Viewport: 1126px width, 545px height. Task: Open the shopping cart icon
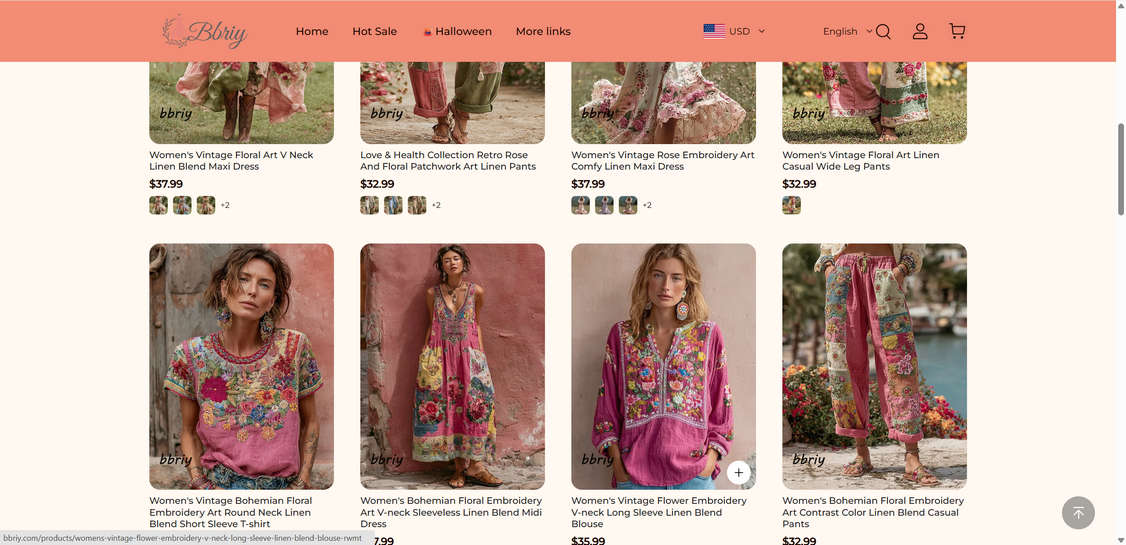click(x=957, y=32)
